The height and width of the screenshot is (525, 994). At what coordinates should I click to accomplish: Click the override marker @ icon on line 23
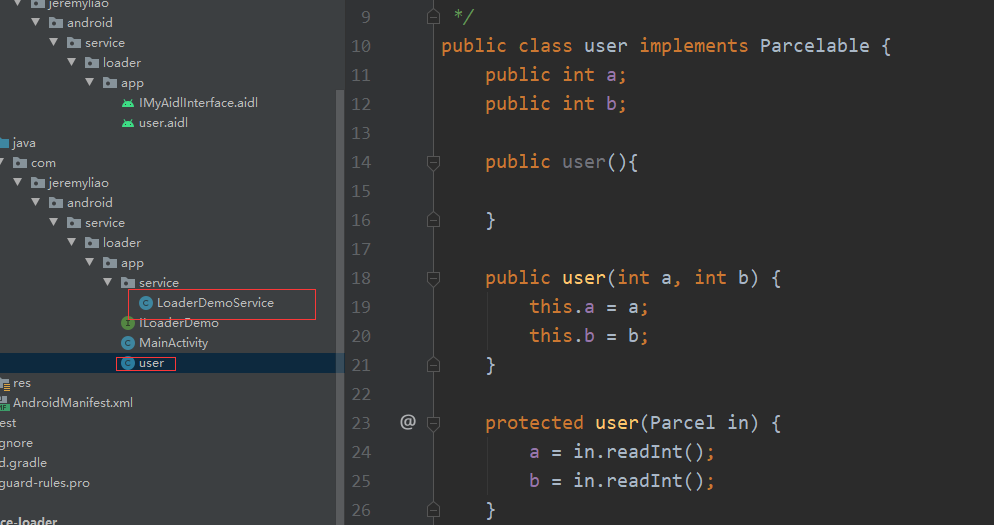tap(408, 422)
